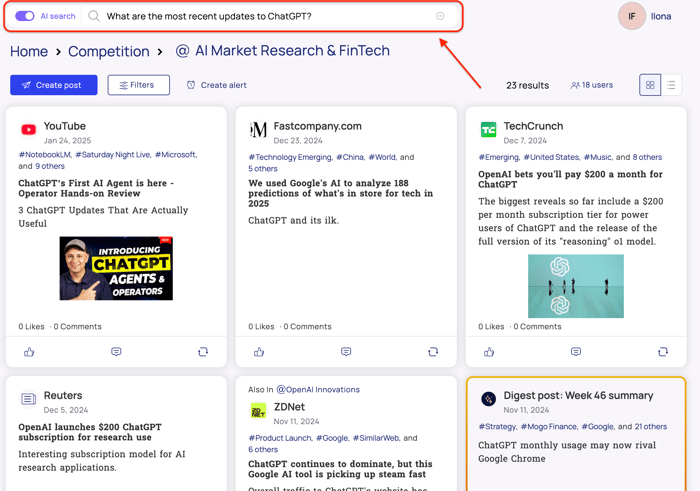Viewport: 700px width, 491px height.
Task: Go to Home in breadcrumb
Action: 29,51
